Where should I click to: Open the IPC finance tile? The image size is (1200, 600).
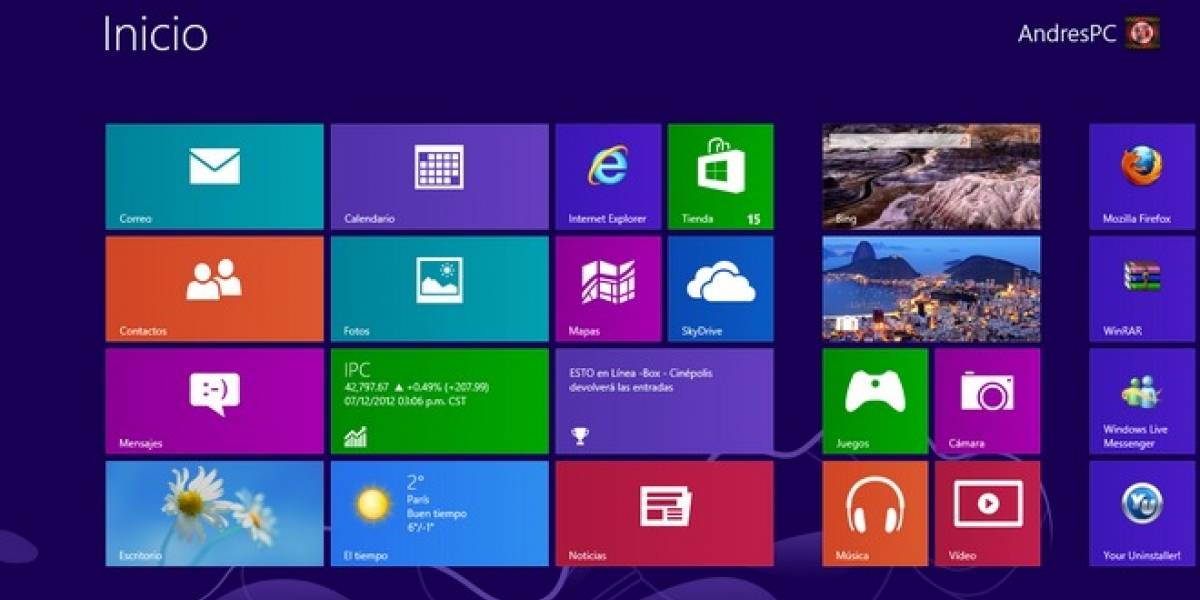pos(440,401)
